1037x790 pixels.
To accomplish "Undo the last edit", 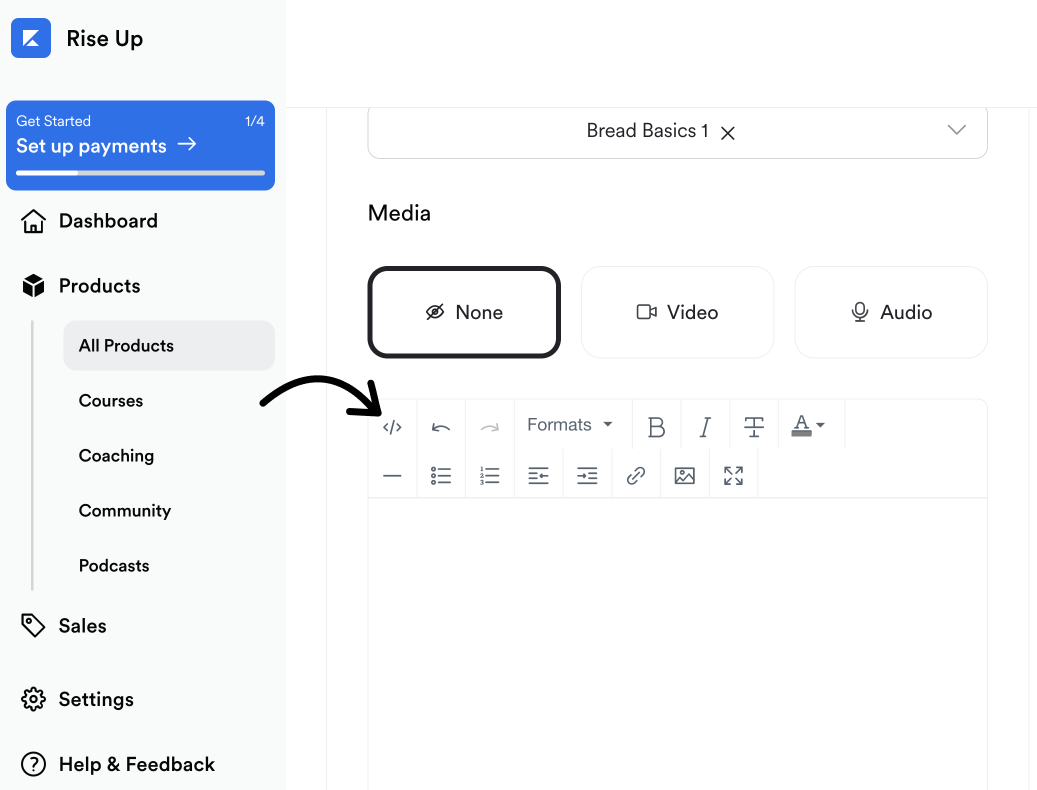I will click(440, 426).
